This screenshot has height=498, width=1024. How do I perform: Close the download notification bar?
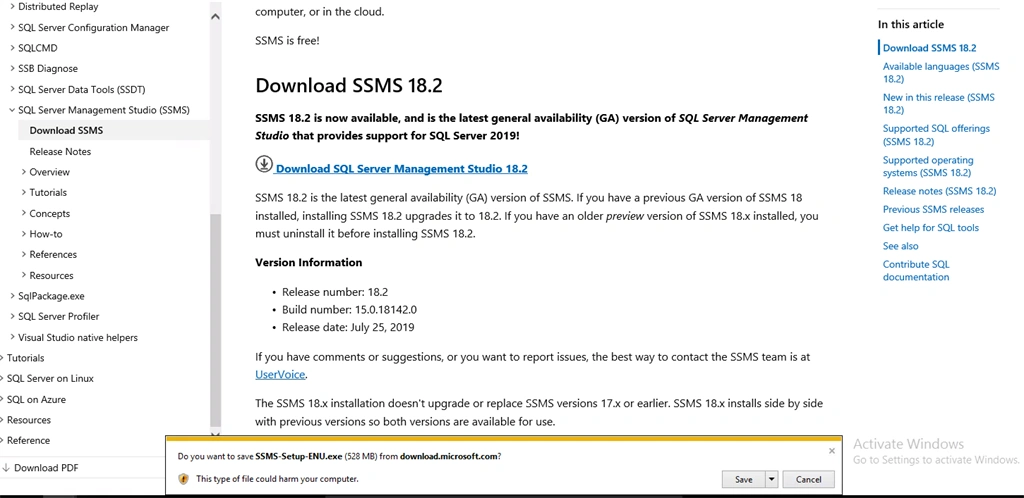pos(831,451)
